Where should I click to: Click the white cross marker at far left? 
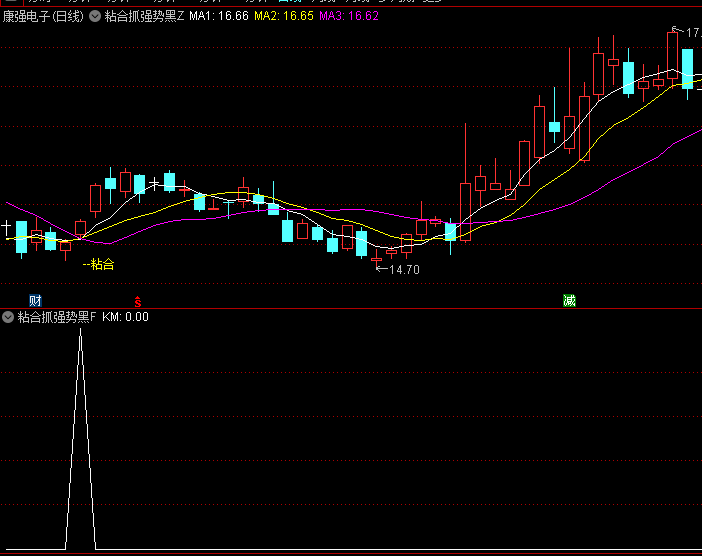coord(7,226)
